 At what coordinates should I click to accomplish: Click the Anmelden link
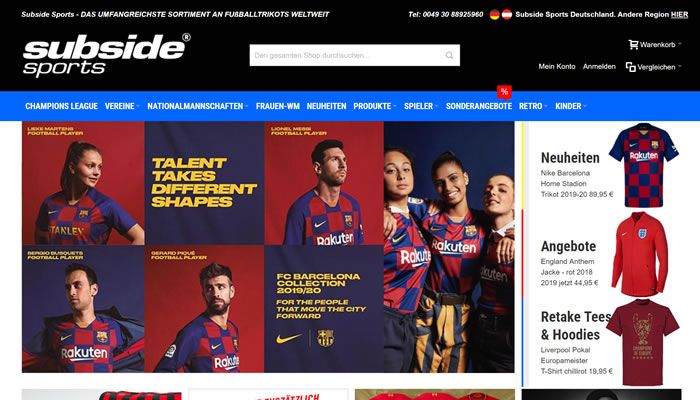click(599, 67)
